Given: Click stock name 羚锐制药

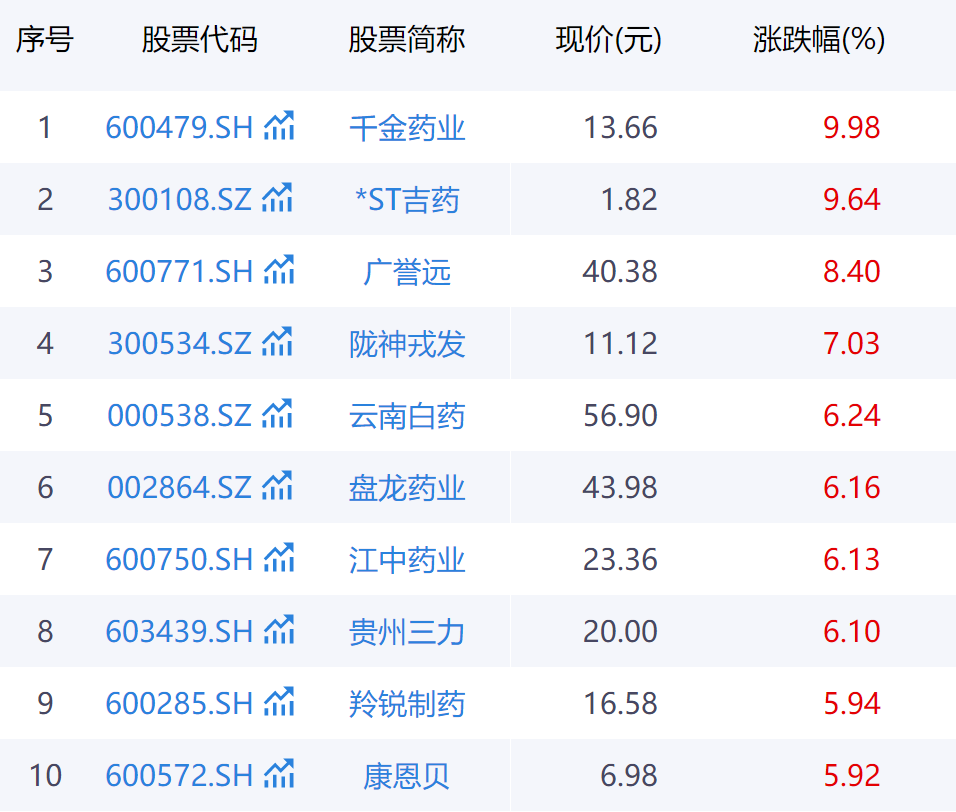Looking at the screenshot, I should click(x=407, y=703).
